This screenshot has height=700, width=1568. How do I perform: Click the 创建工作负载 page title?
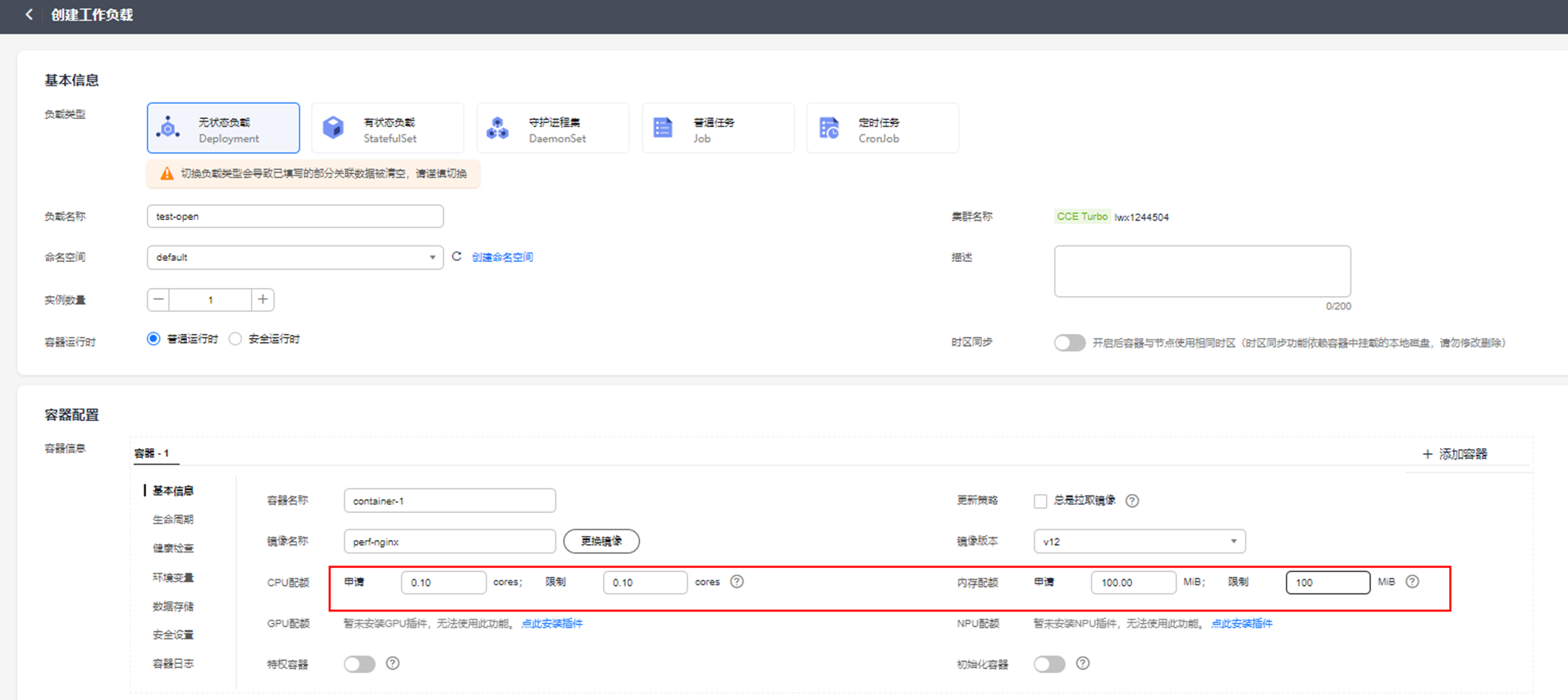point(92,15)
